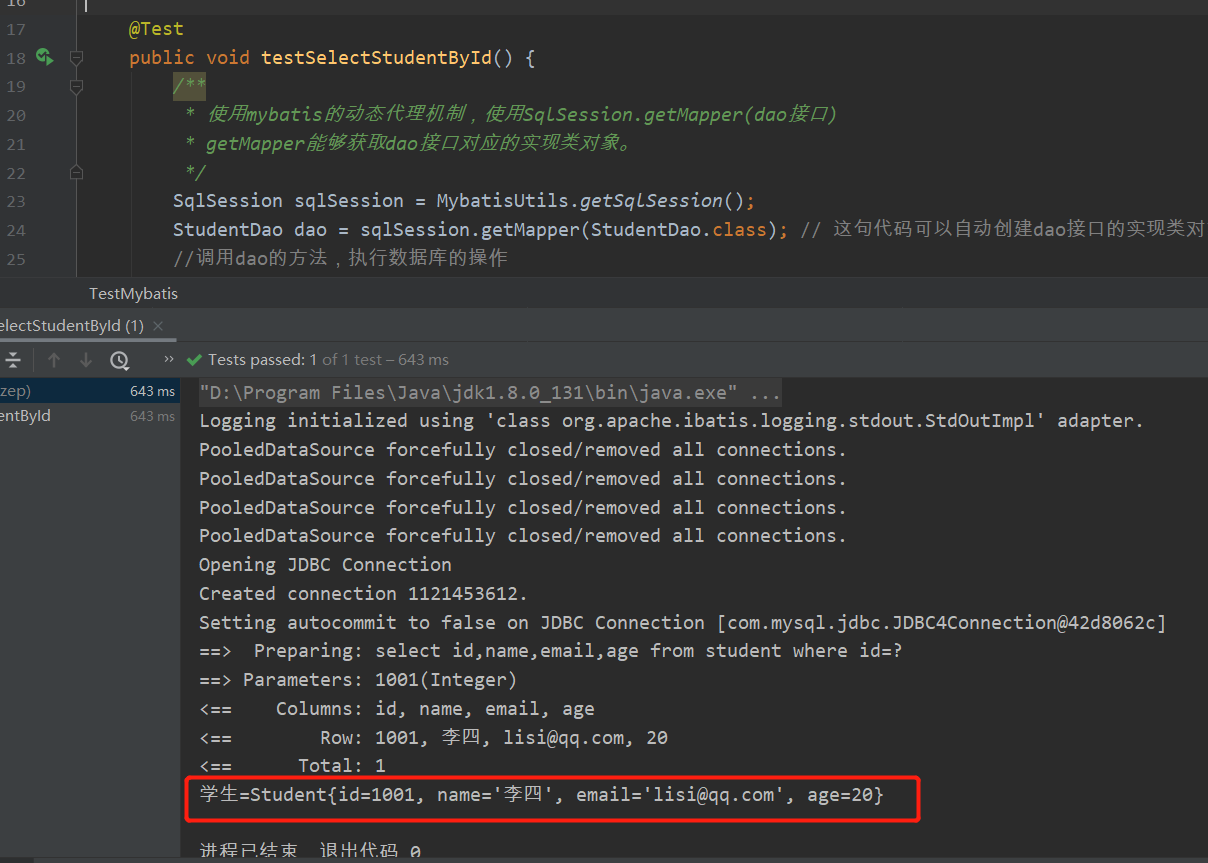Show more test toolbar actions chevrons
This screenshot has width=1208, height=863.
(x=169, y=359)
